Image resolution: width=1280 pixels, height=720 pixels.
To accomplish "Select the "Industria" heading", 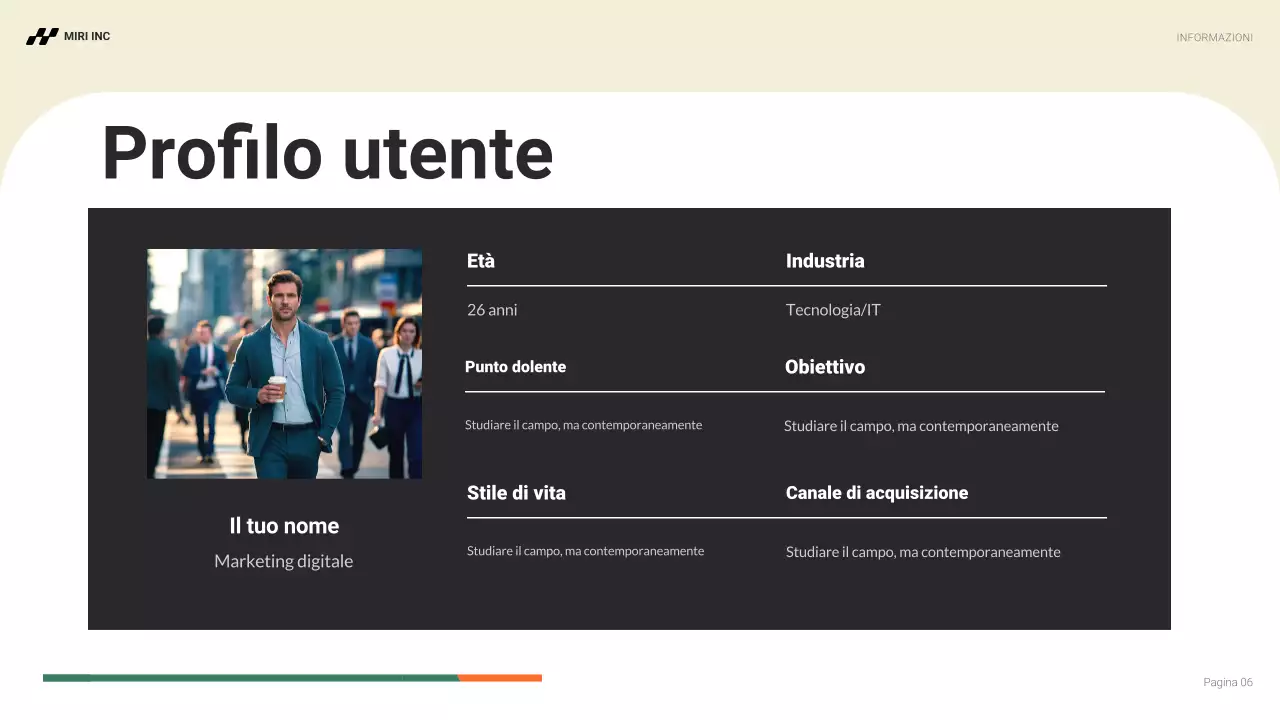I will (825, 261).
